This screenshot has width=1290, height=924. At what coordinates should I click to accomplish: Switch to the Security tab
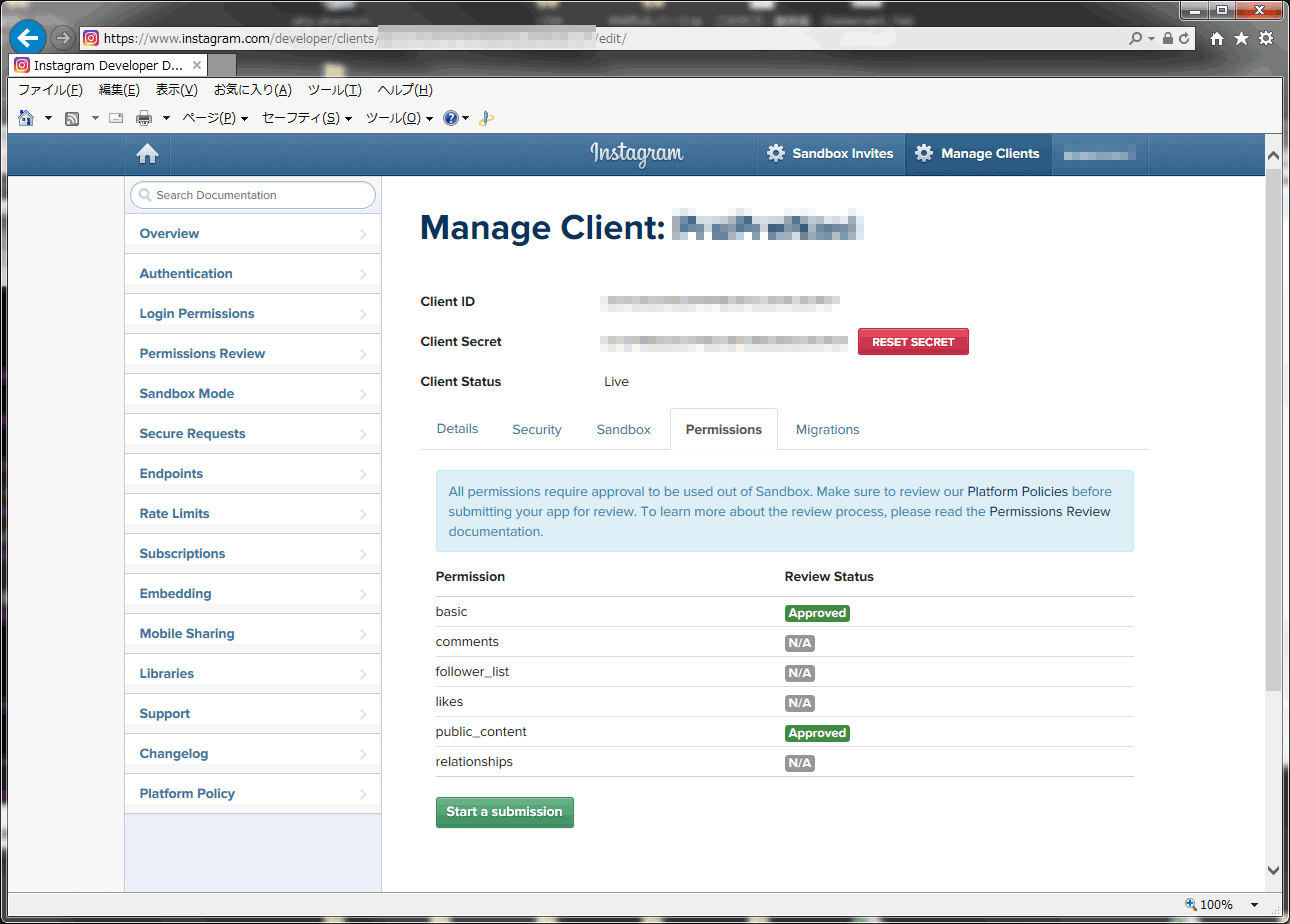(x=537, y=429)
